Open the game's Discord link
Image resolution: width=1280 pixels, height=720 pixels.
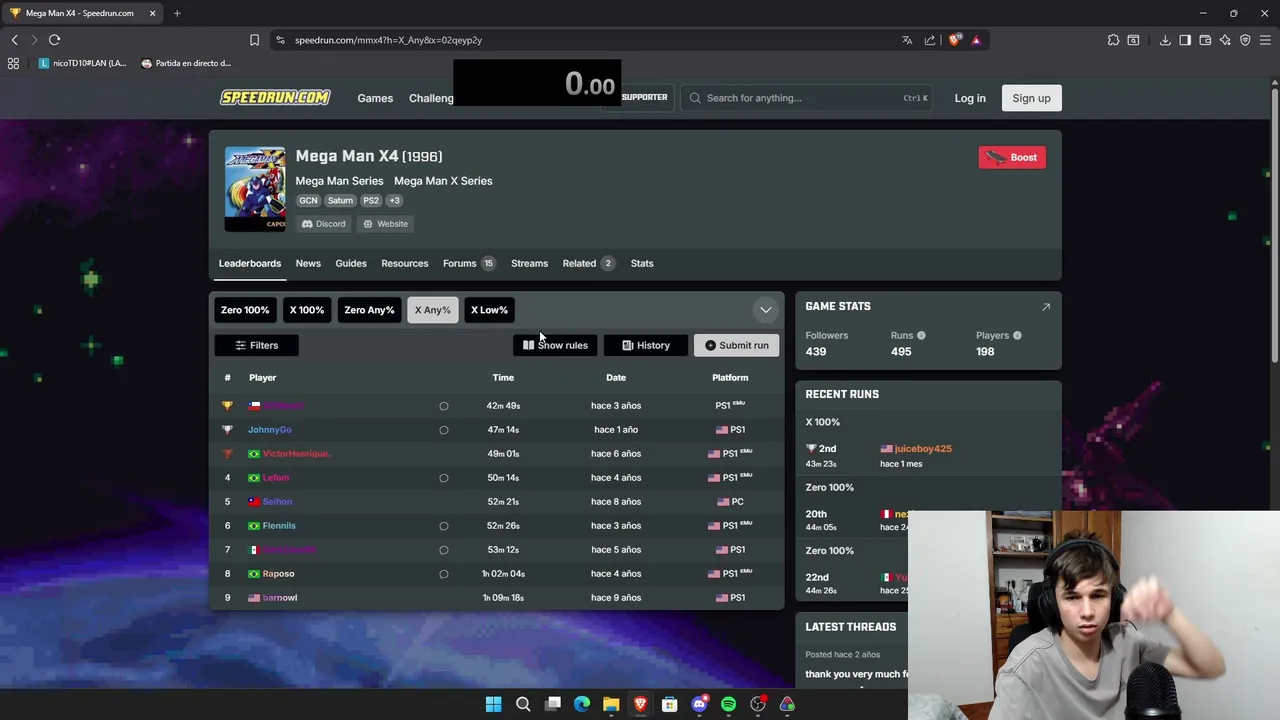[x=324, y=224]
